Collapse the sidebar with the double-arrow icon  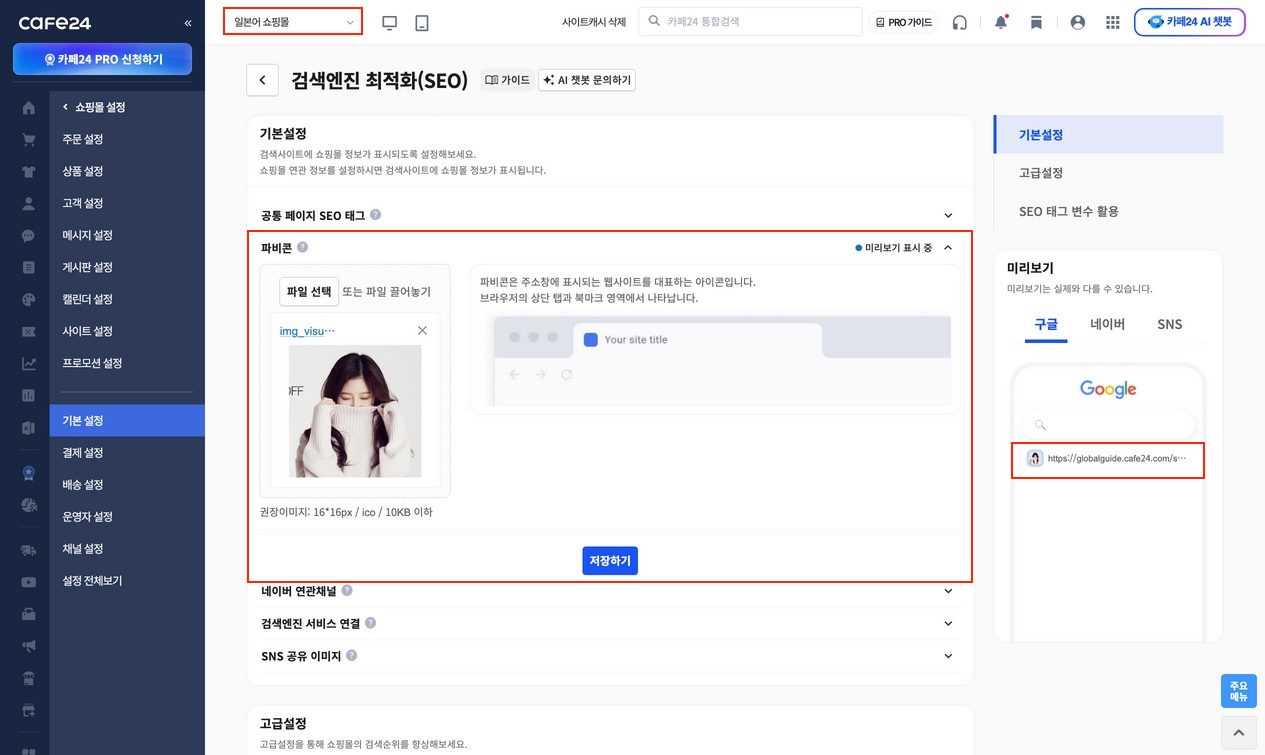tap(188, 23)
